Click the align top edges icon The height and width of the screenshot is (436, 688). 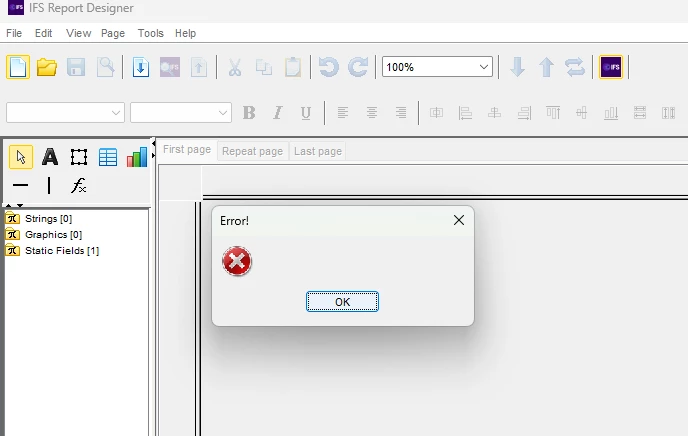(x=553, y=113)
